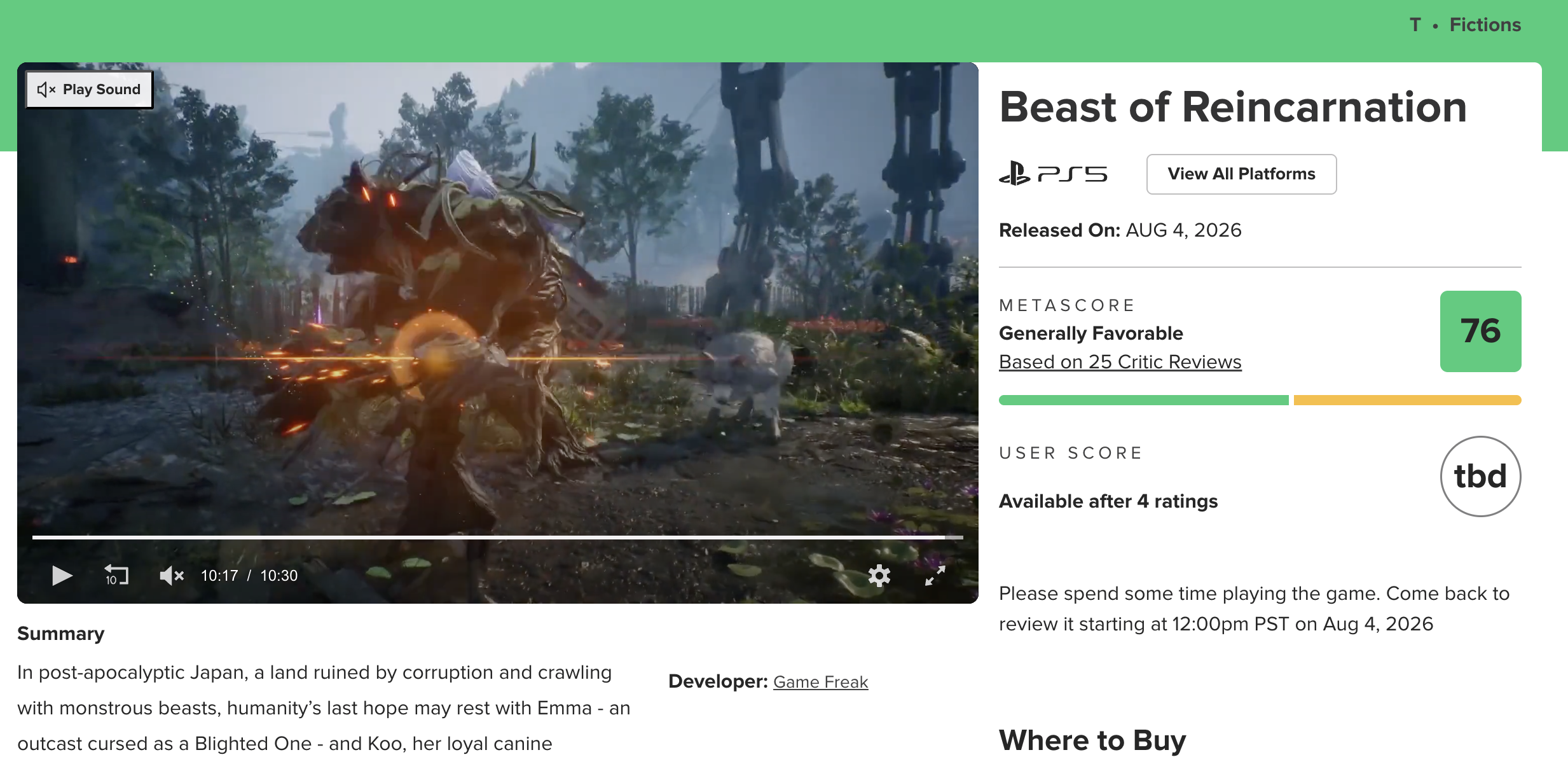The height and width of the screenshot is (757, 1568).
Task: Expand video to fullscreen
Action: click(x=935, y=576)
